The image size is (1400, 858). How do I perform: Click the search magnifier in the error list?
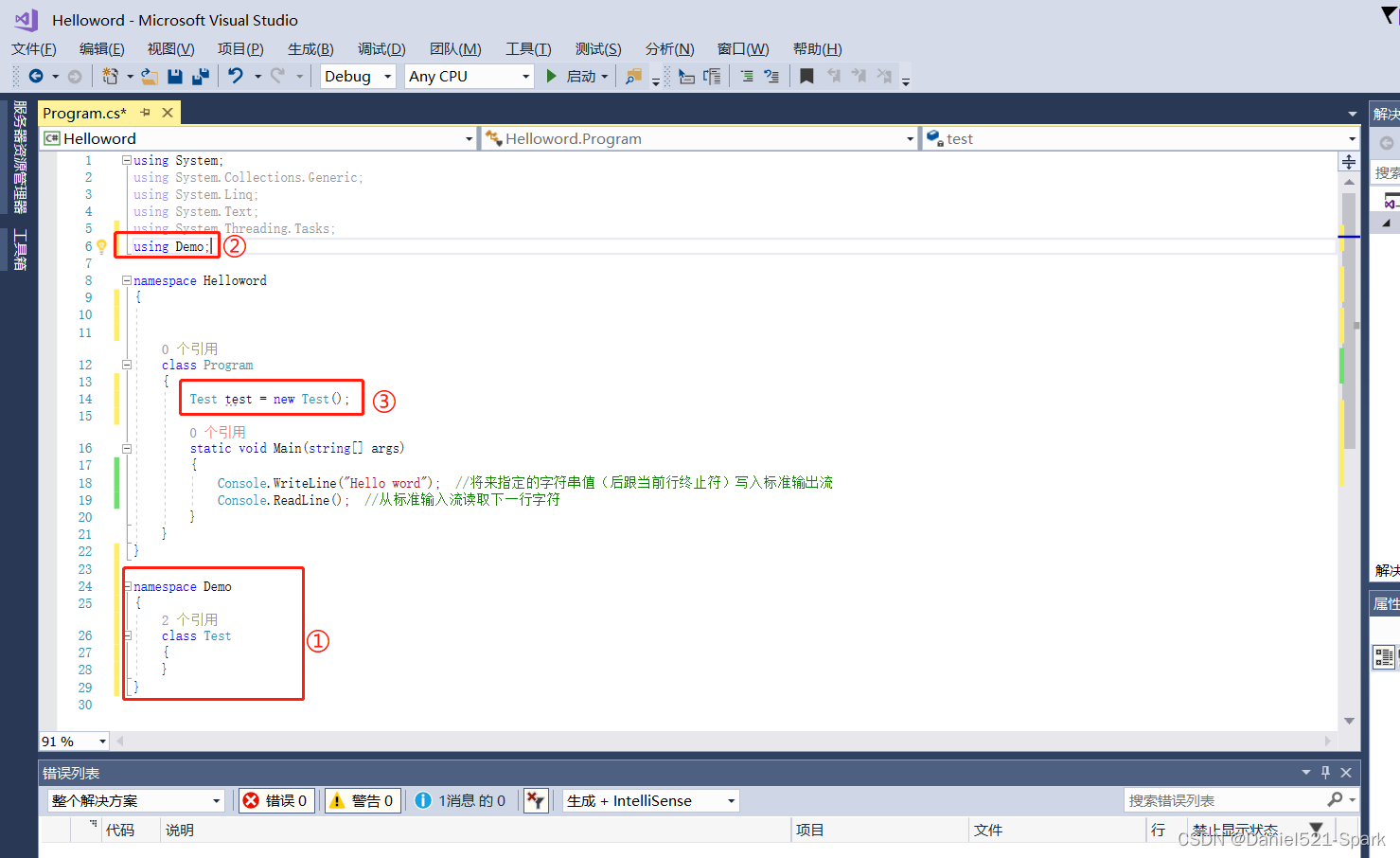(x=1336, y=800)
